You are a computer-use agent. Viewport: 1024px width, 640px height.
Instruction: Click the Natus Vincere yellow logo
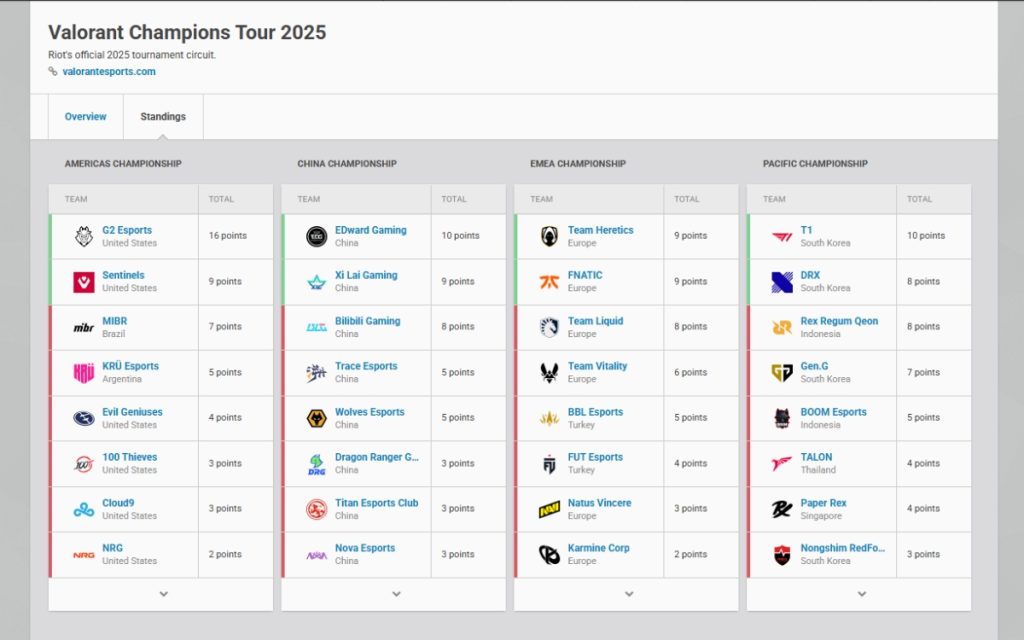coord(549,509)
